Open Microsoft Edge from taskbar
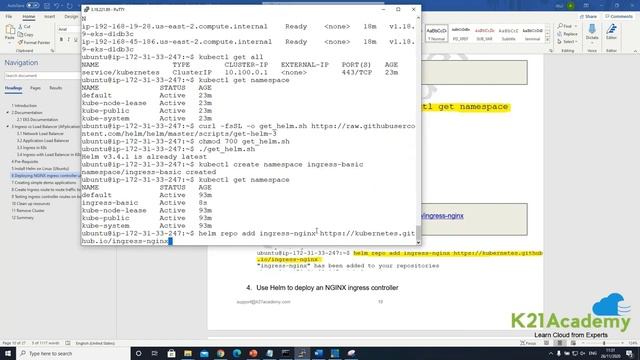The image size is (640, 360). pyautogui.click(x=237, y=353)
